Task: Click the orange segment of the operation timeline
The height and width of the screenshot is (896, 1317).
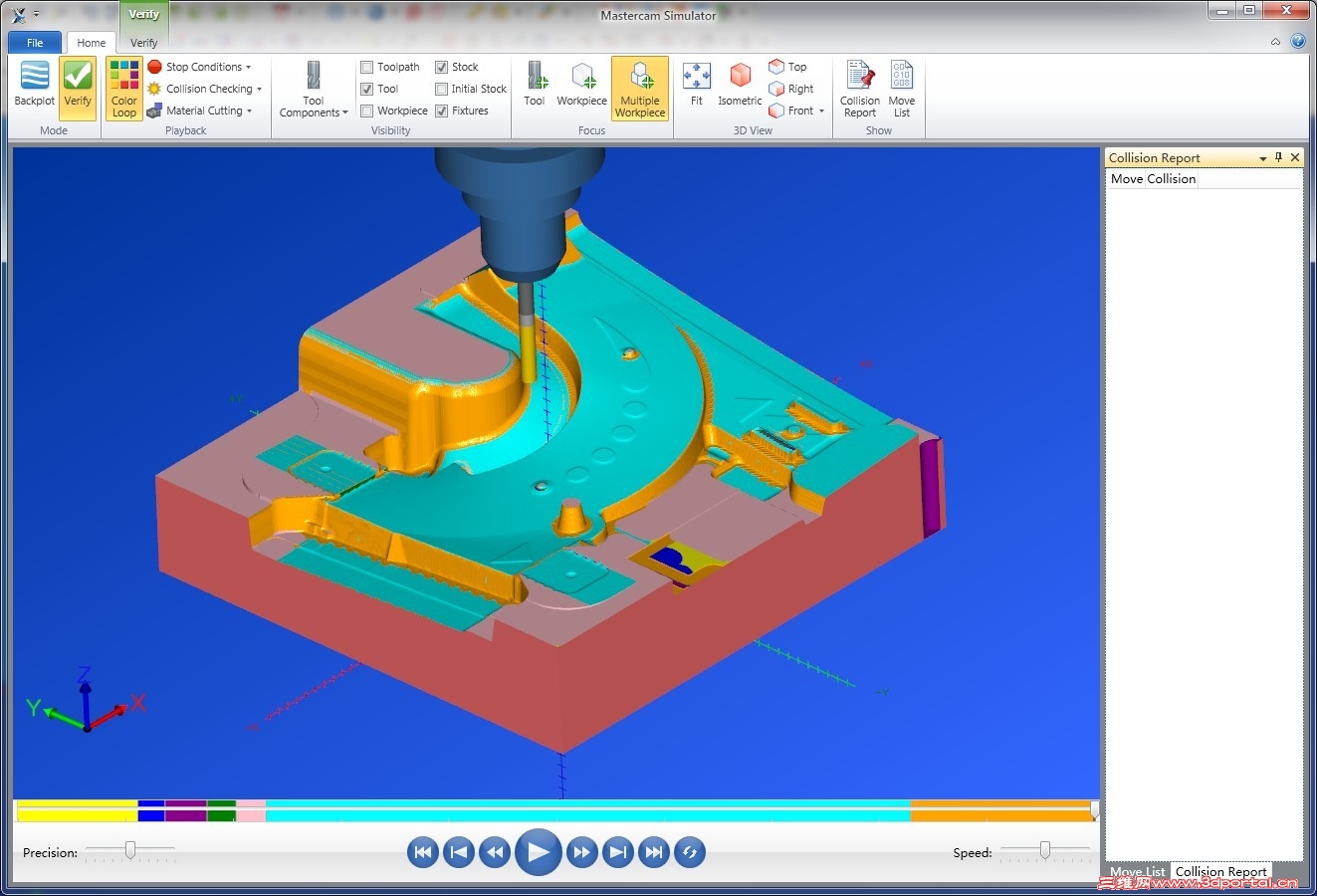Action: [1000, 810]
